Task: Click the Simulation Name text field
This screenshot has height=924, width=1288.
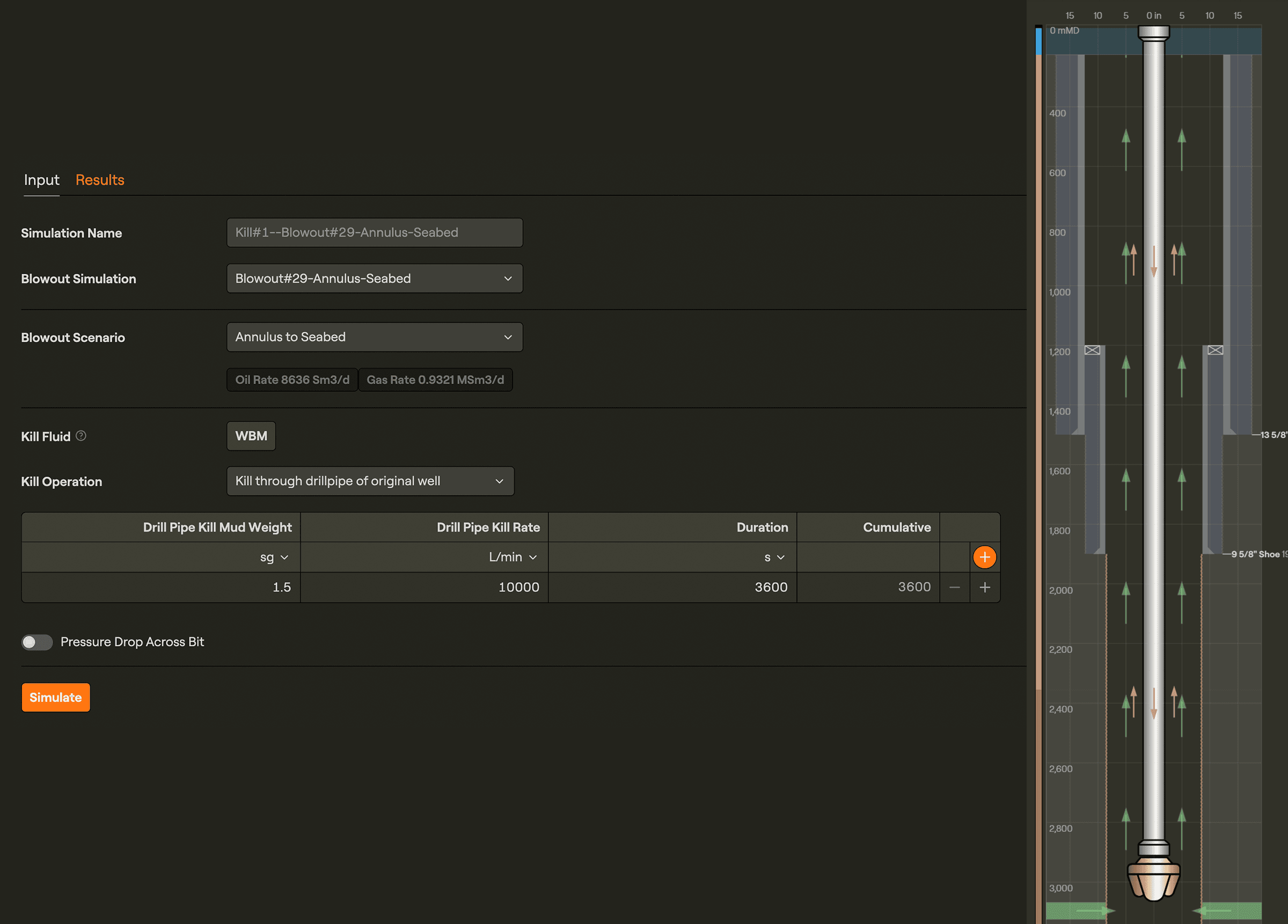Action: tap(374, 232)
